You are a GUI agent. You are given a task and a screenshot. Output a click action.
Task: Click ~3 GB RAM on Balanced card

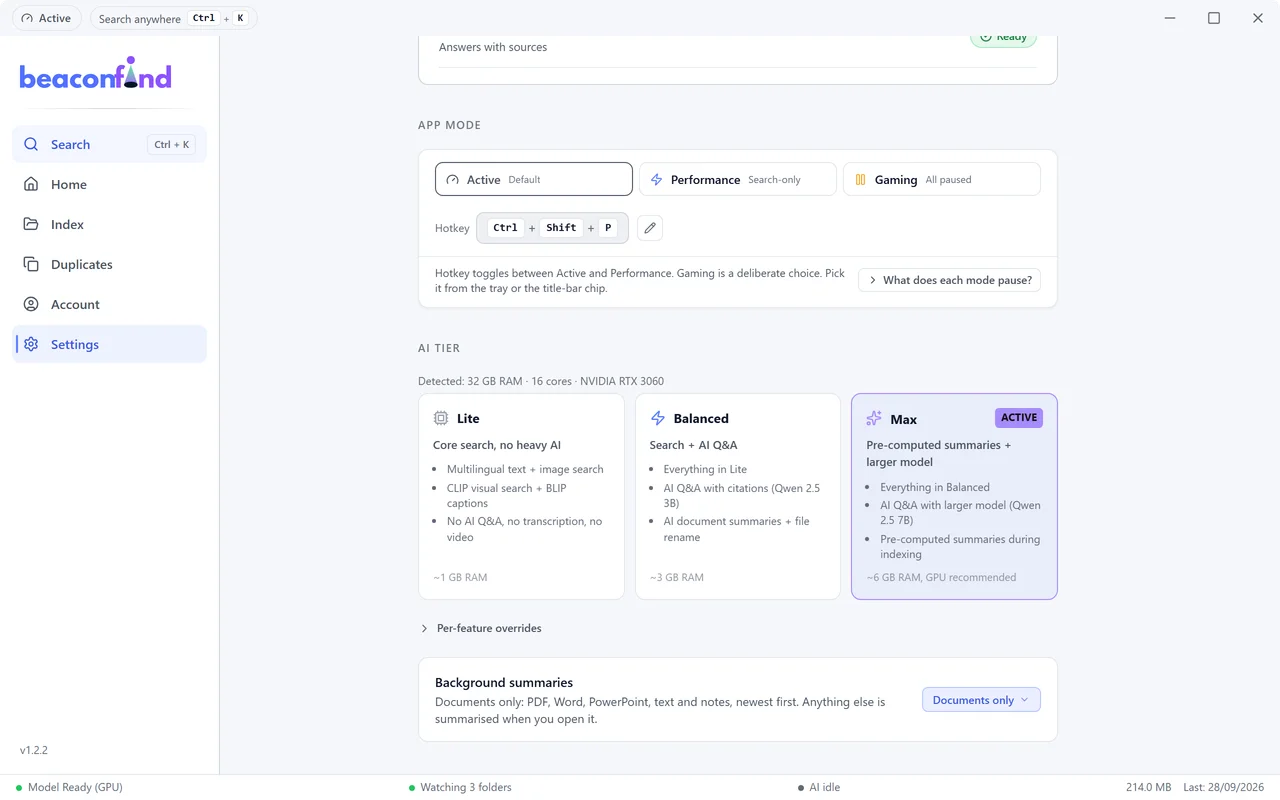click(x=677, y=577)
